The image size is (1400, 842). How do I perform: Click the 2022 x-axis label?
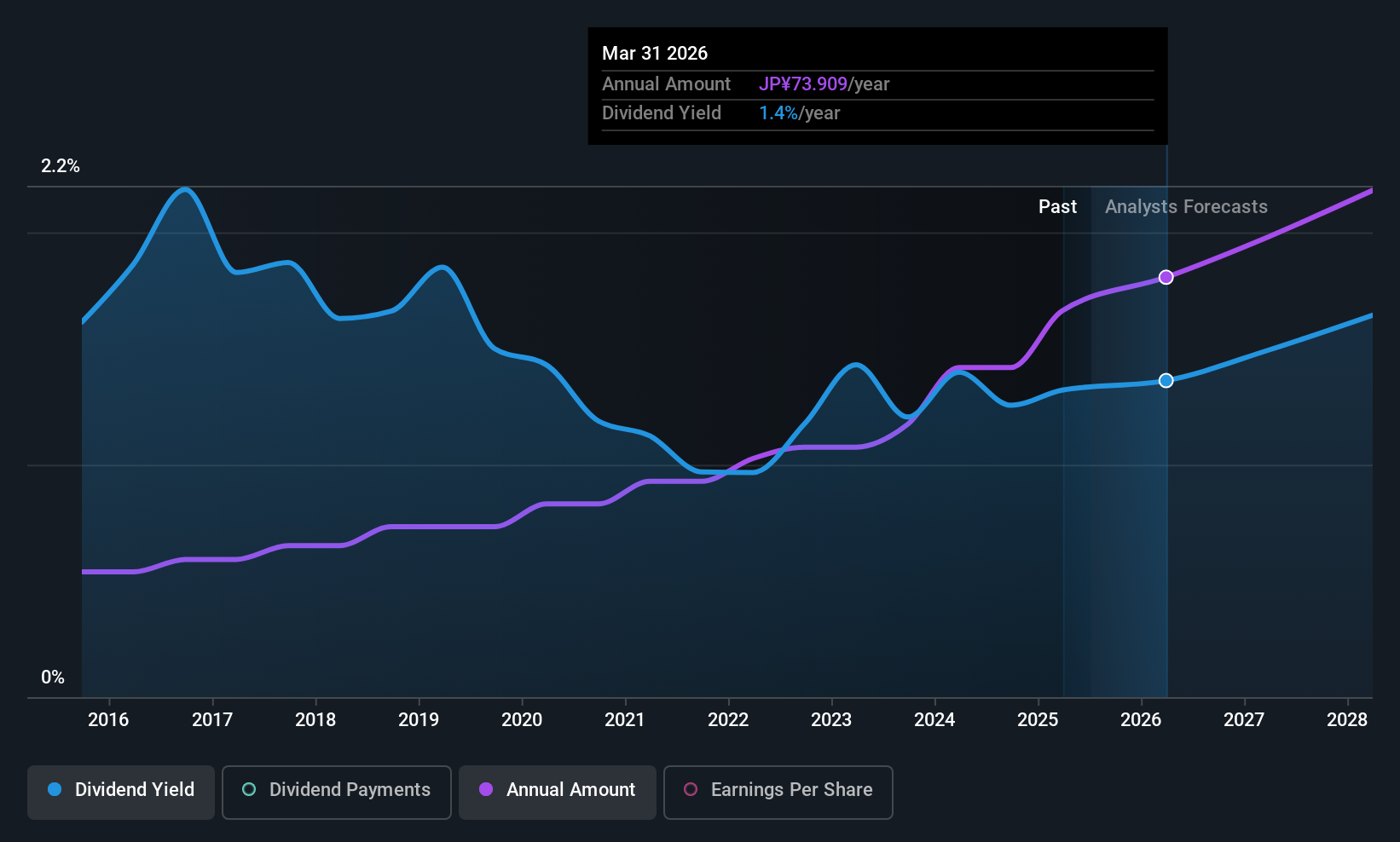pyautogui.click(x=728, y=719)
